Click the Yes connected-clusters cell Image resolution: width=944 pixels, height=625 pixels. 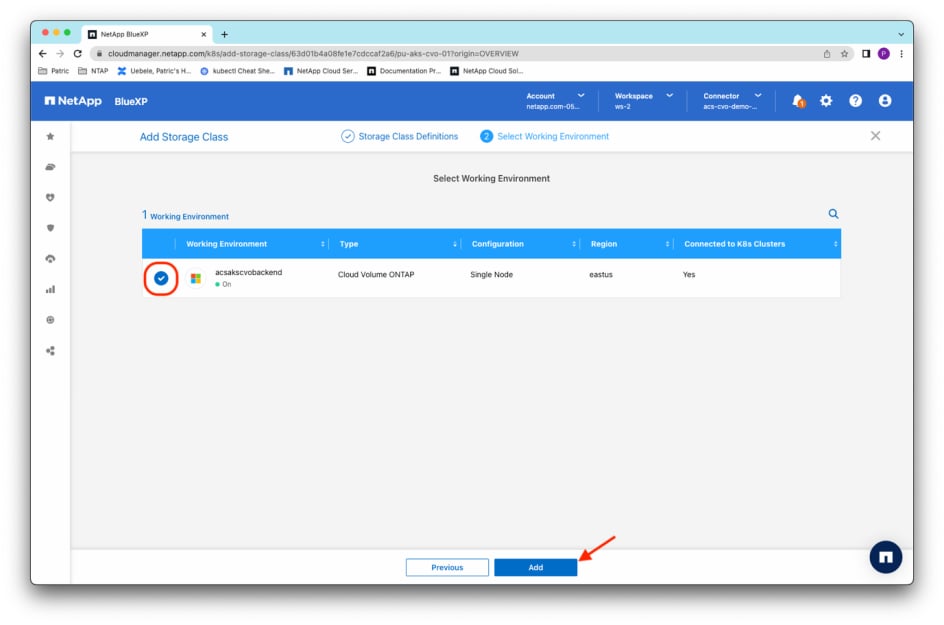(689, 275)
